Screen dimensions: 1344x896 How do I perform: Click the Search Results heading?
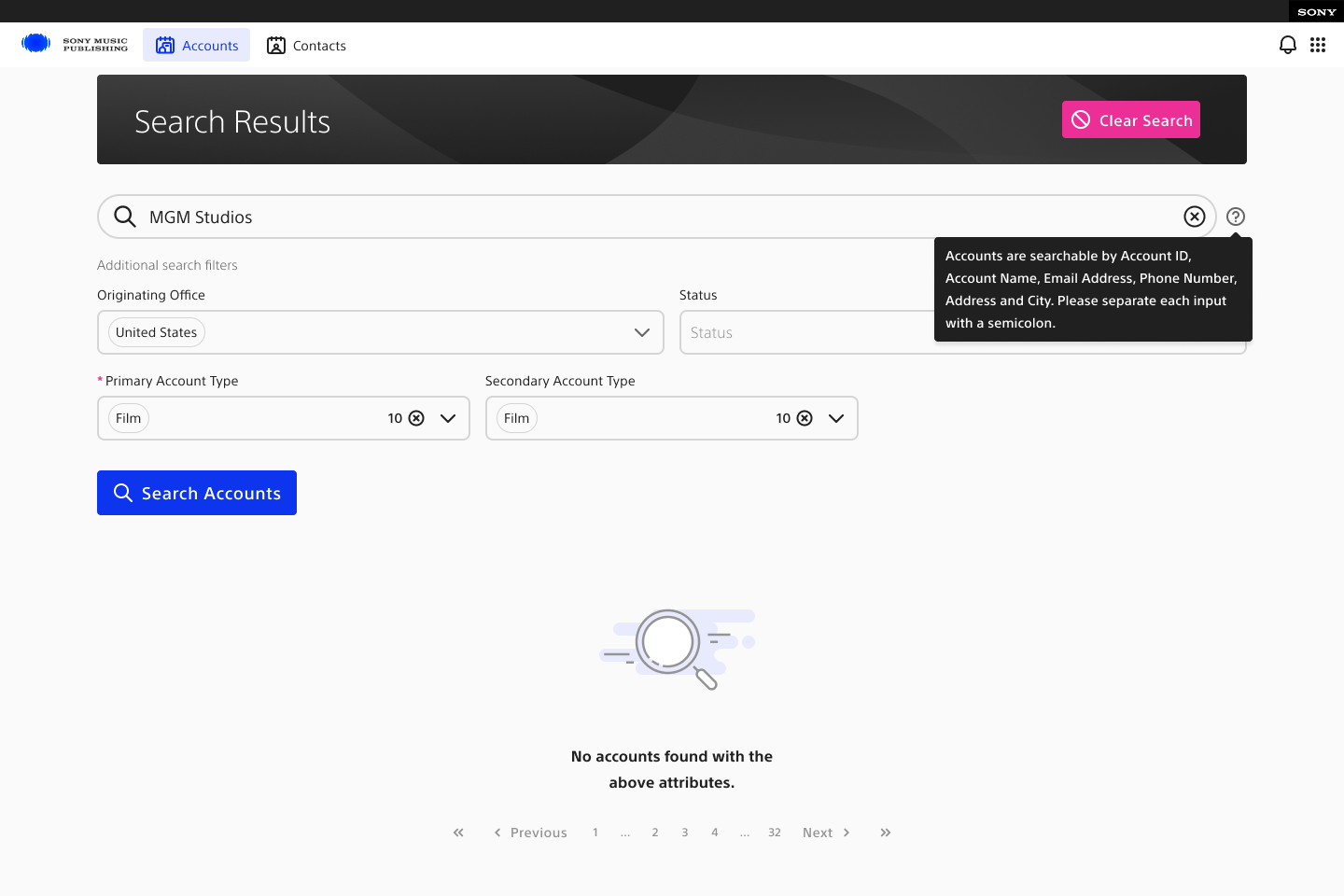click(232, 122)
